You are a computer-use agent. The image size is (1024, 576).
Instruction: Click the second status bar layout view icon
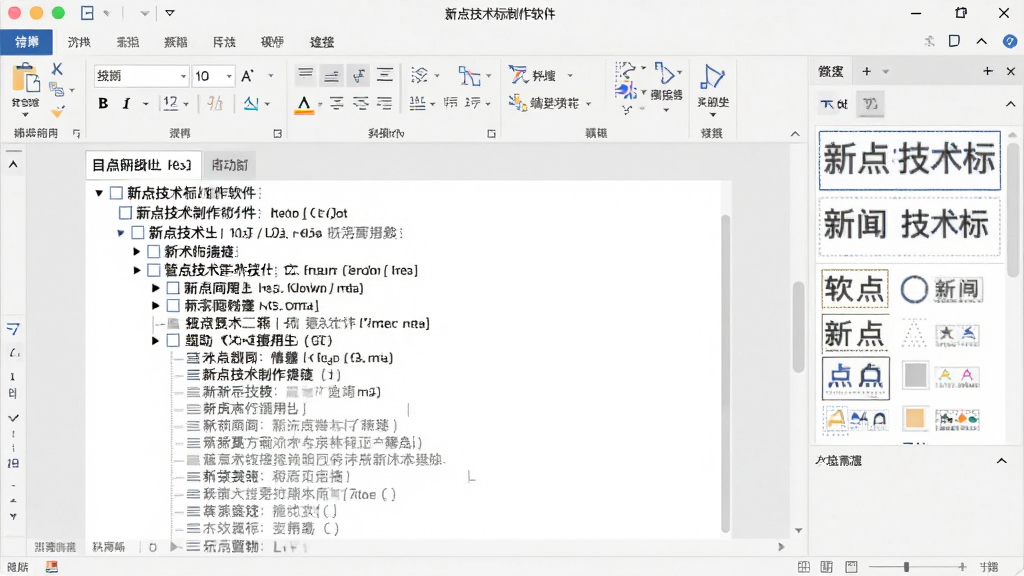(x=827, y=567)
